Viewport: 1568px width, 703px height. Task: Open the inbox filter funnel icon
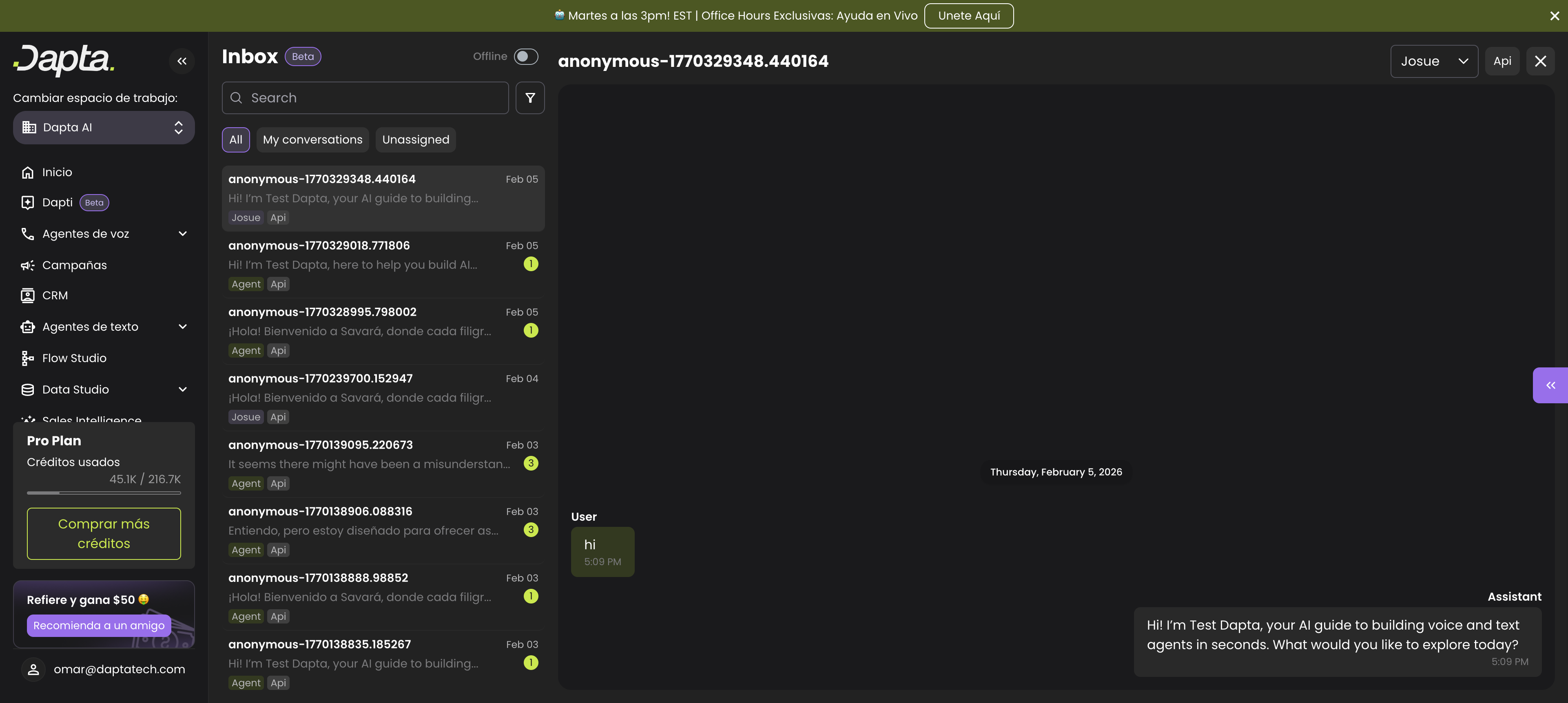(529, 98)
